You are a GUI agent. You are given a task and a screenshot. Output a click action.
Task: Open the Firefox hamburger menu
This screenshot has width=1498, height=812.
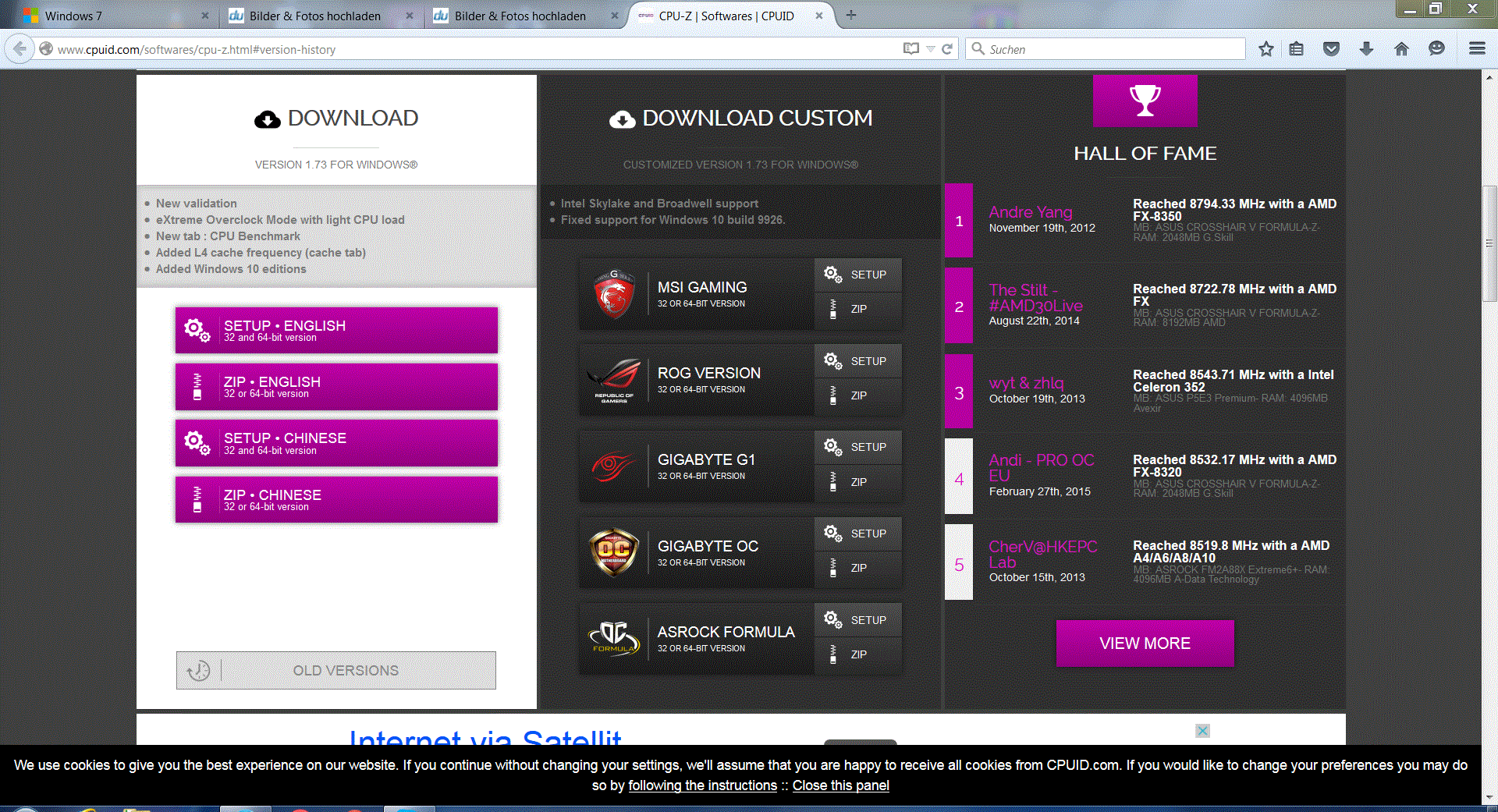coord(1477,49)
